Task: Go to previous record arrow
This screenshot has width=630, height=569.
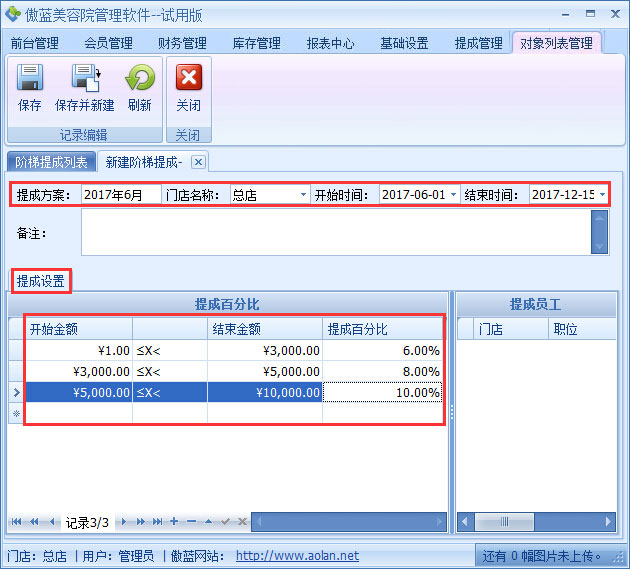Action: [x=52, y=522]
